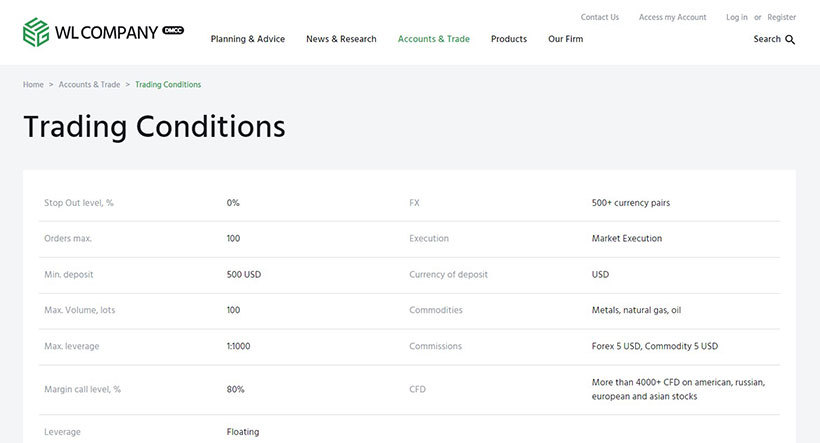Click the '80%' margin call value
The width and height of the screenshot is (820, 443).
pyautogui.click(x=235, y=390)
